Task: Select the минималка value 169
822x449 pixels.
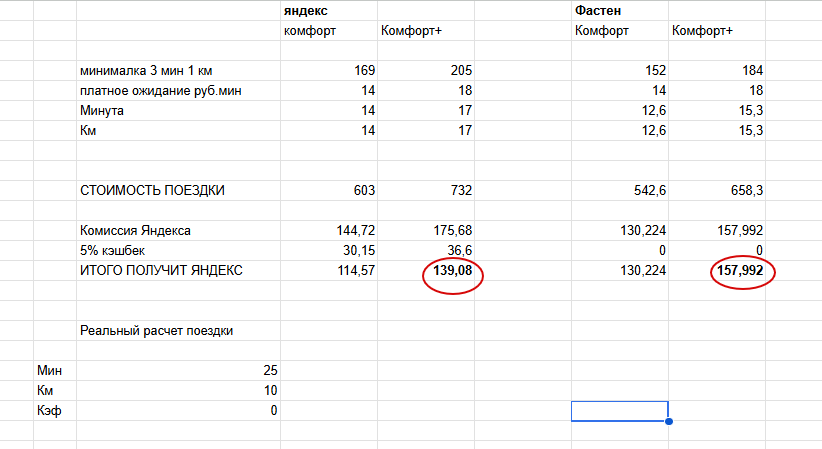Action: click(364, 70)
